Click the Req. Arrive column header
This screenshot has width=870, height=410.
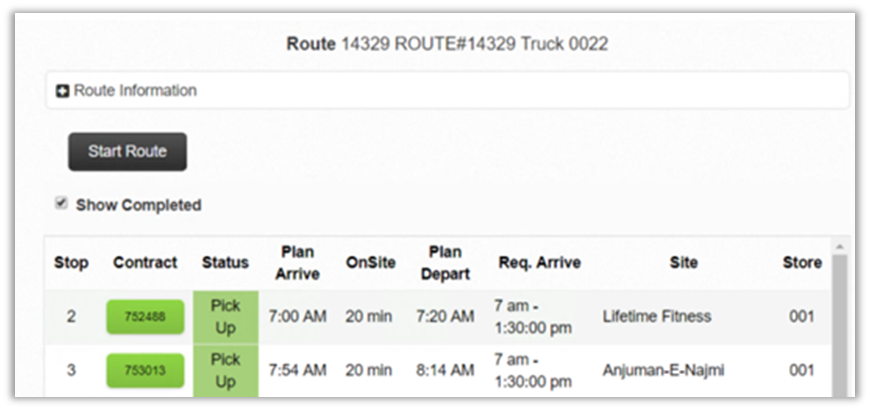point(540,263)
